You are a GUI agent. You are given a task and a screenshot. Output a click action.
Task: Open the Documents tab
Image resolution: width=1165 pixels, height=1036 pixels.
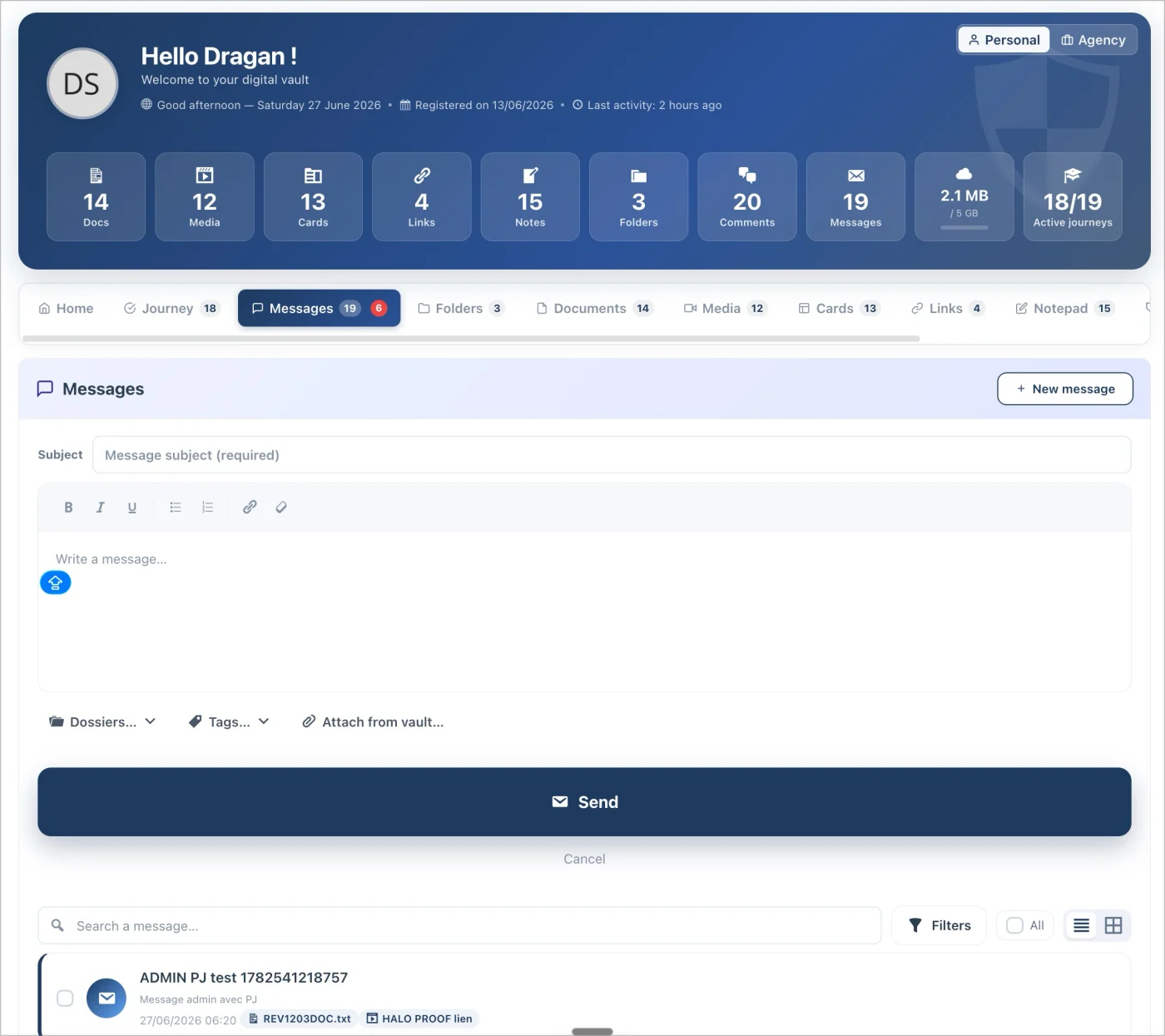tap(594, 308)
